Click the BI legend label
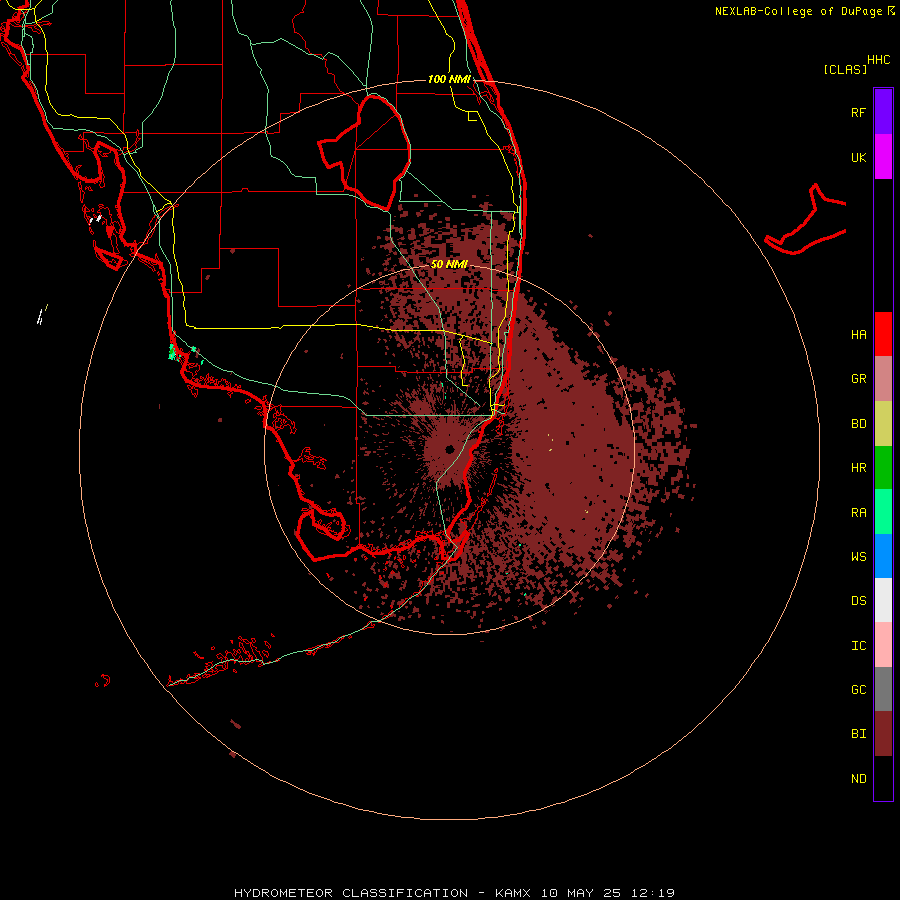 coord(858,734)
